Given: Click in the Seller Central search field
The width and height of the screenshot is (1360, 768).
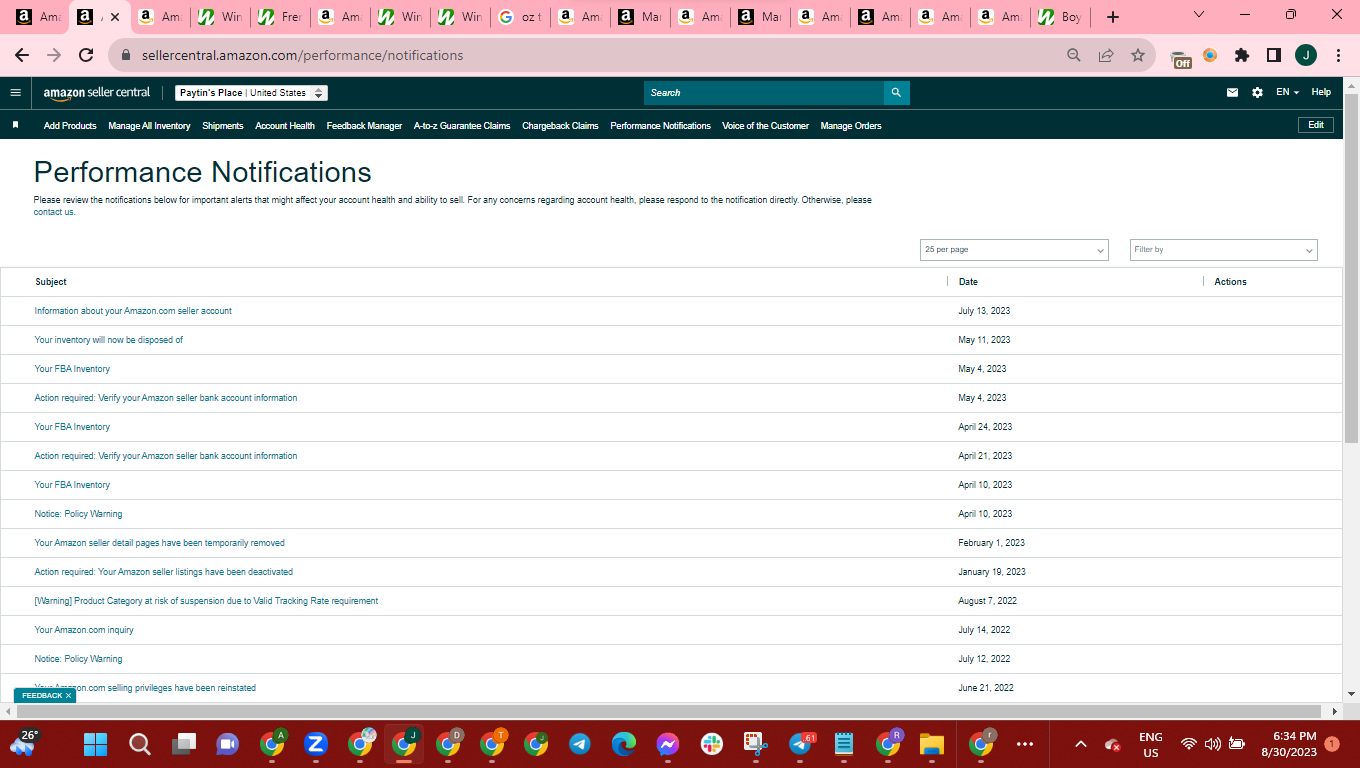Looking at the screenshot, I should click(x=764, y=93).
